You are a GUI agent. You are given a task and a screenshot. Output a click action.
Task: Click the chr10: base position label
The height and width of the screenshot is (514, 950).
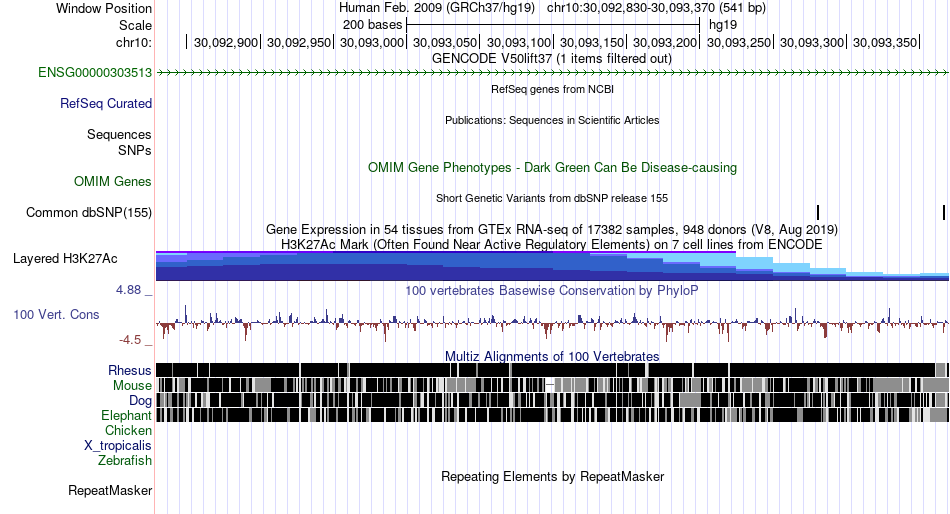(x=133, y=42)
